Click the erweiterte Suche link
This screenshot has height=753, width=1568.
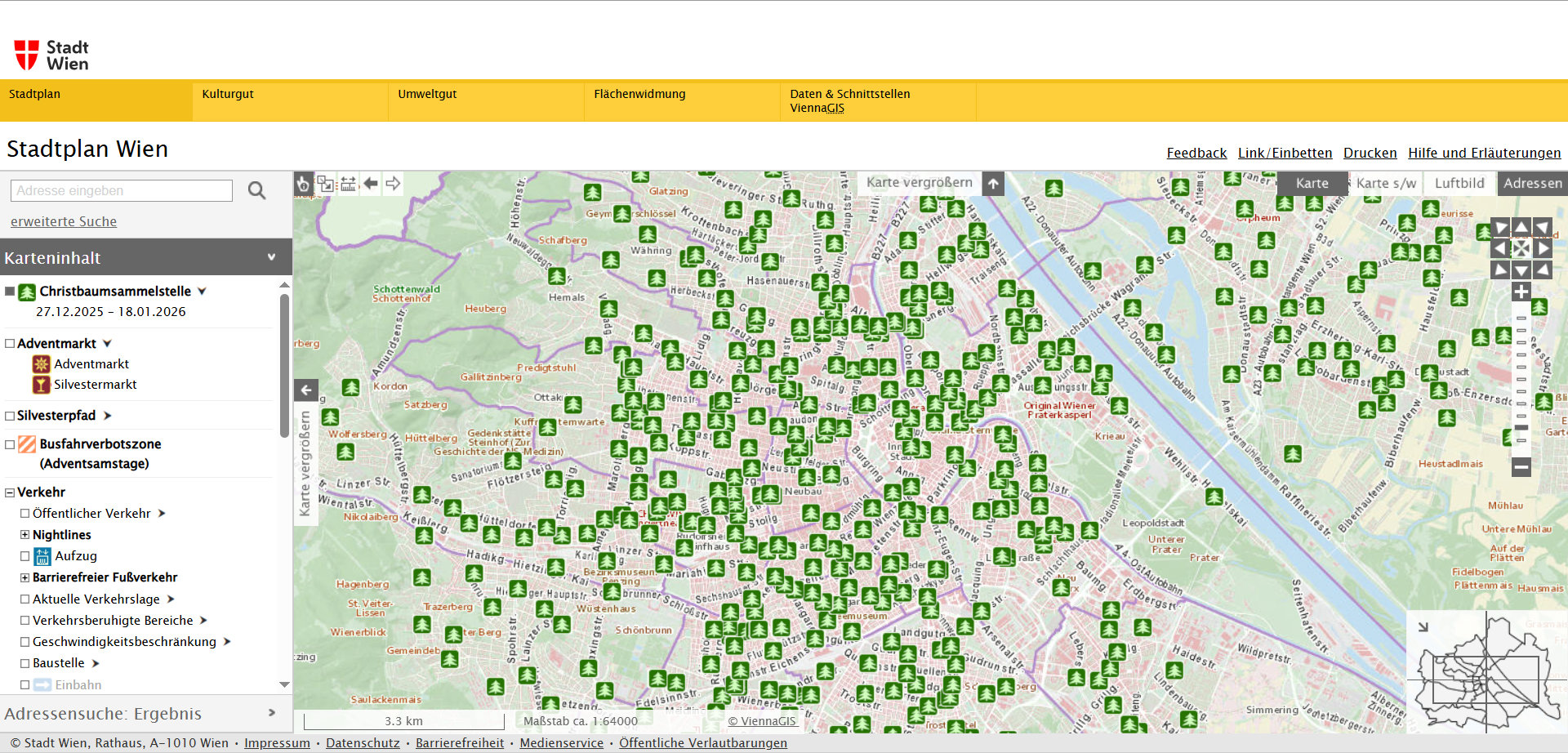point(64,221)
